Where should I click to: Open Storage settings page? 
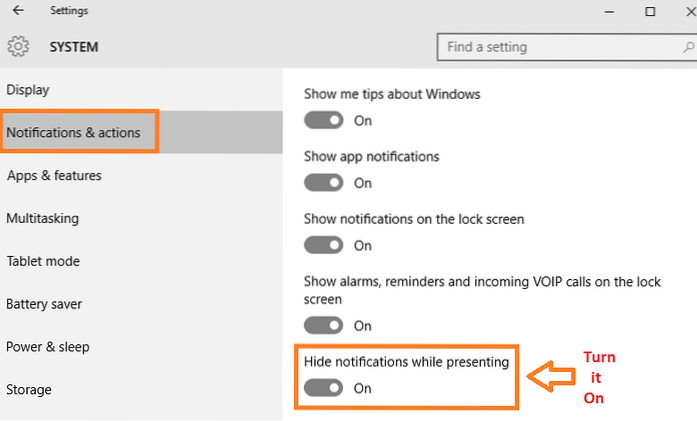[29, 390]
